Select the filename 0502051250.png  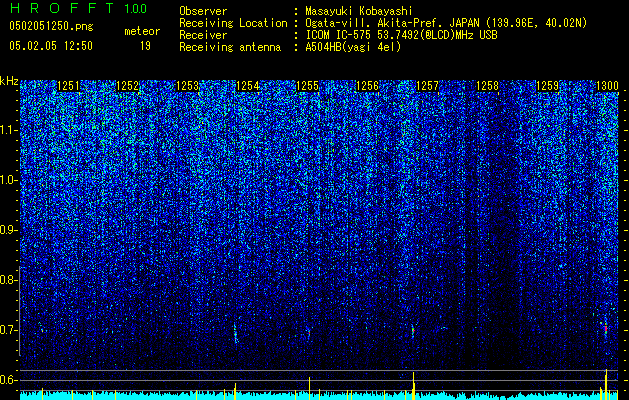pos(51,26)
